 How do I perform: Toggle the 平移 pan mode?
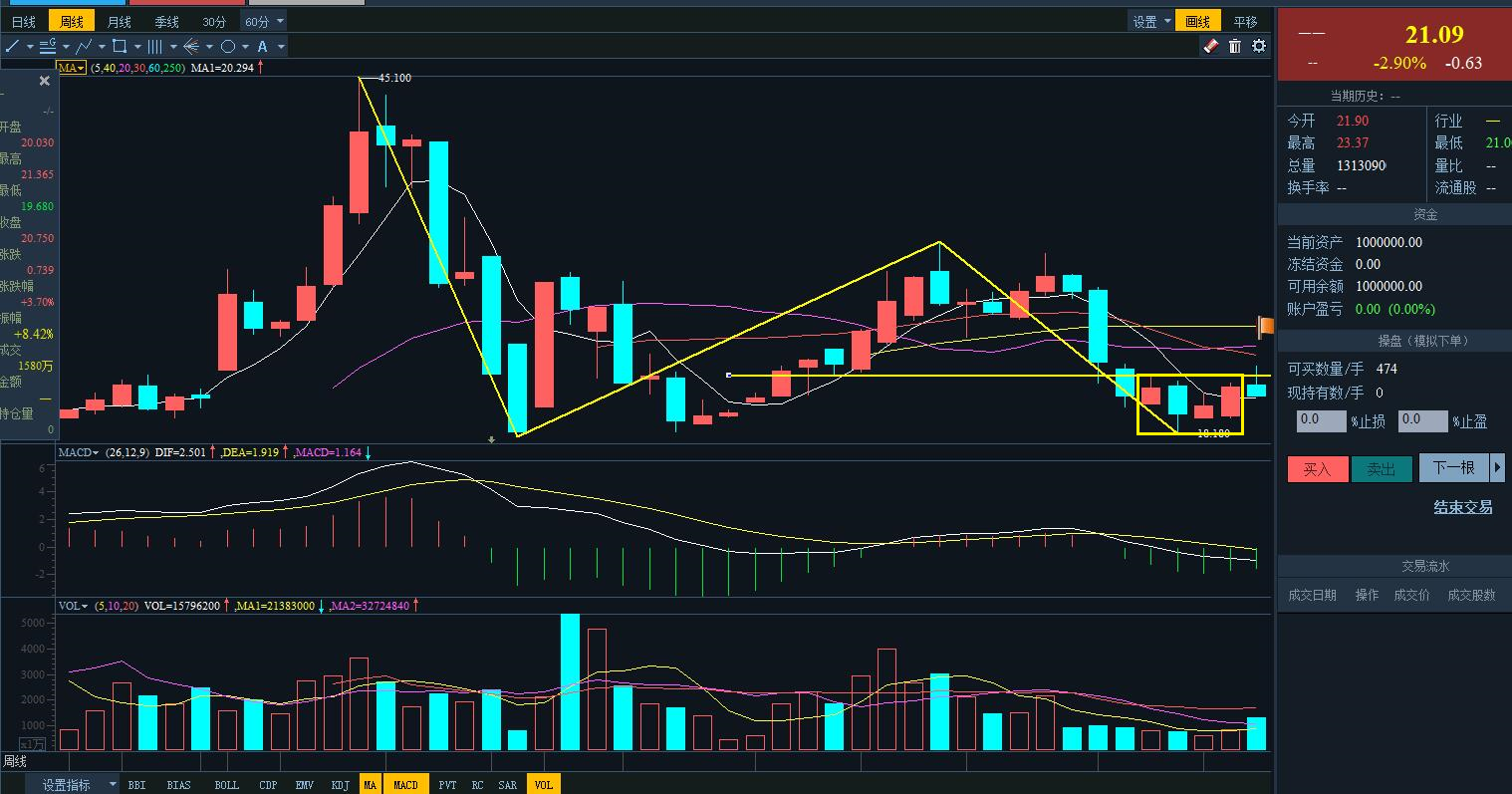tap(1245, 21)
